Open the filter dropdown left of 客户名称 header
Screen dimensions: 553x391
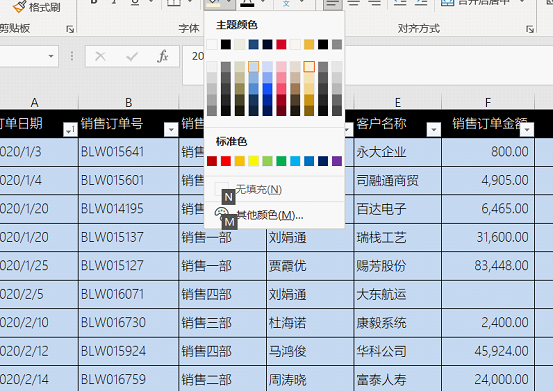348,130
